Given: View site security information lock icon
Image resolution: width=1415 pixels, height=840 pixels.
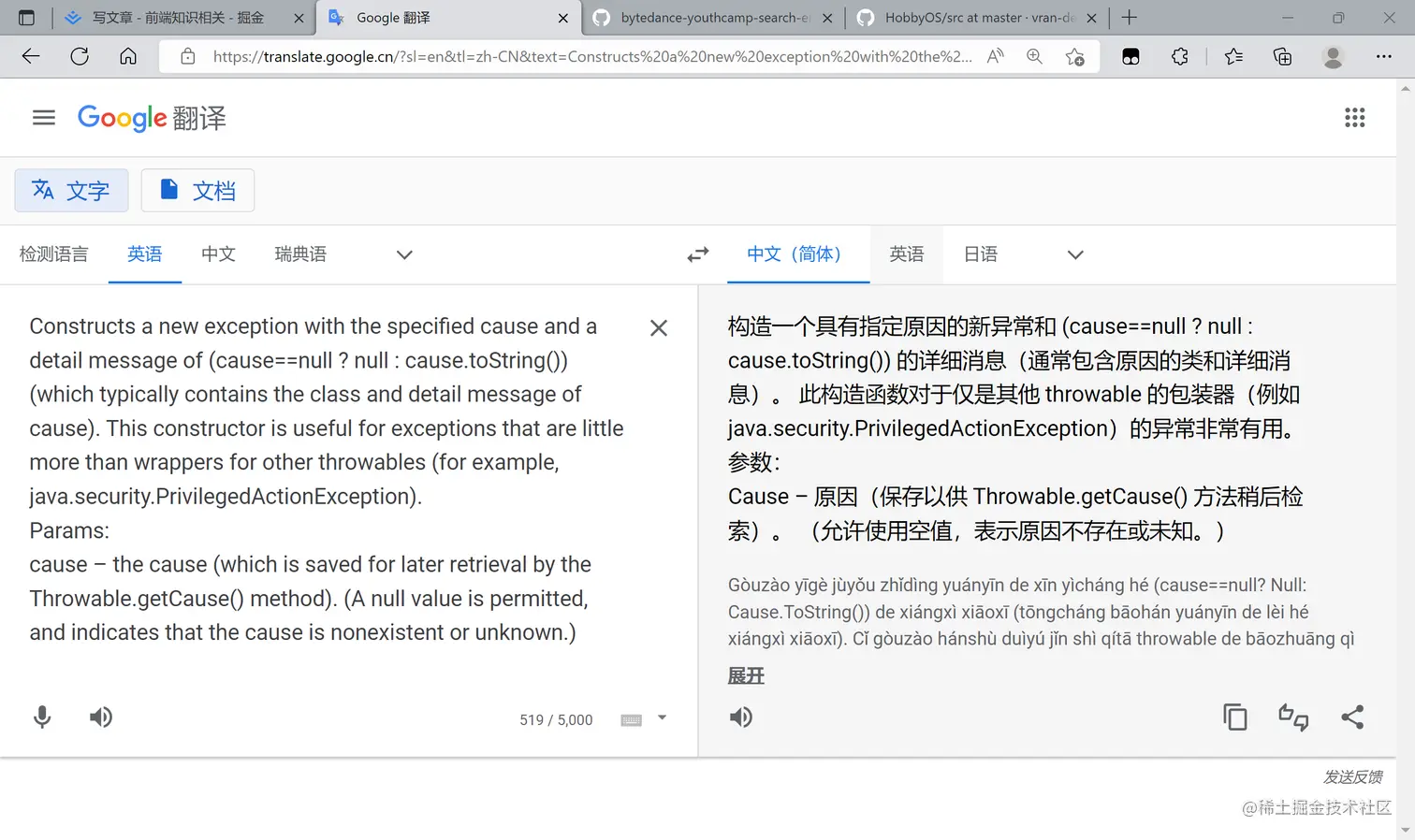Looking at the screenshot, I should [x=188, y=56].
